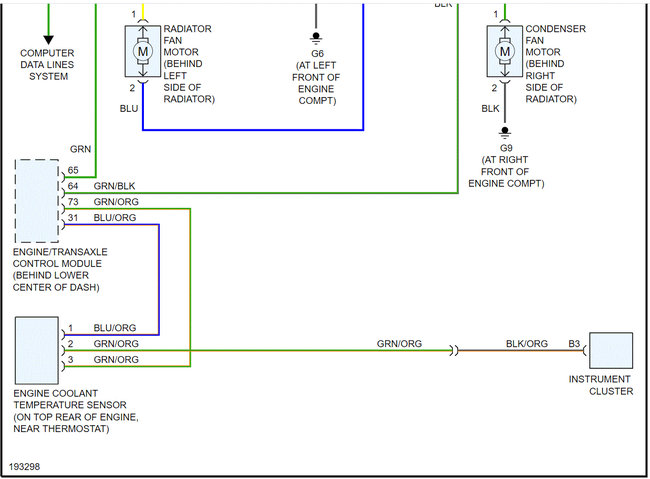
Task: Click the AT LEFT FRONT OF ENGINE COMPT note
Action: tap(316, 83)
